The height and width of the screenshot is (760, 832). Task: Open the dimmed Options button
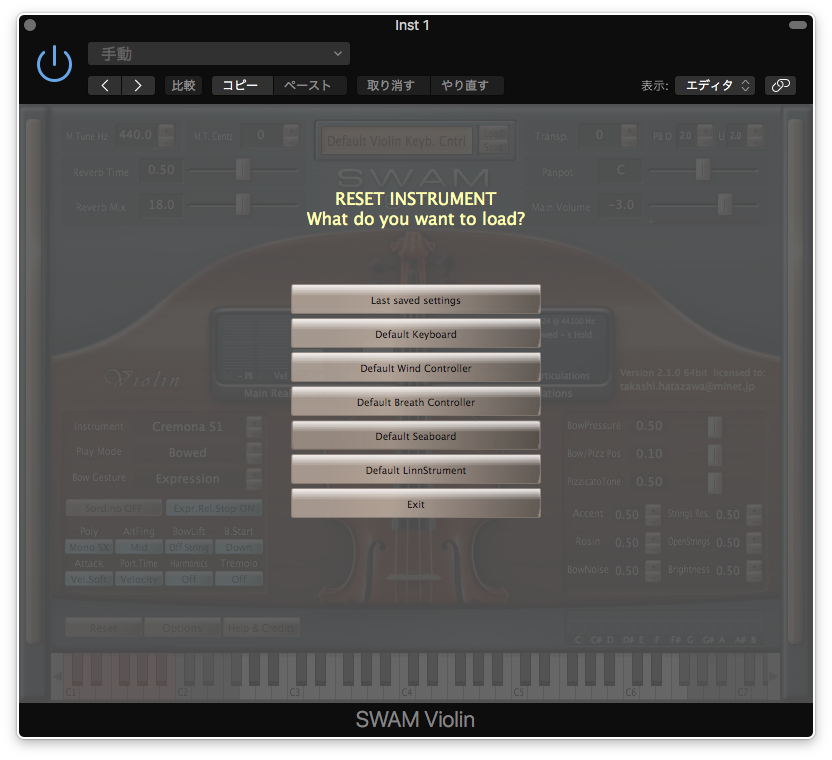[x=182, y=628]
